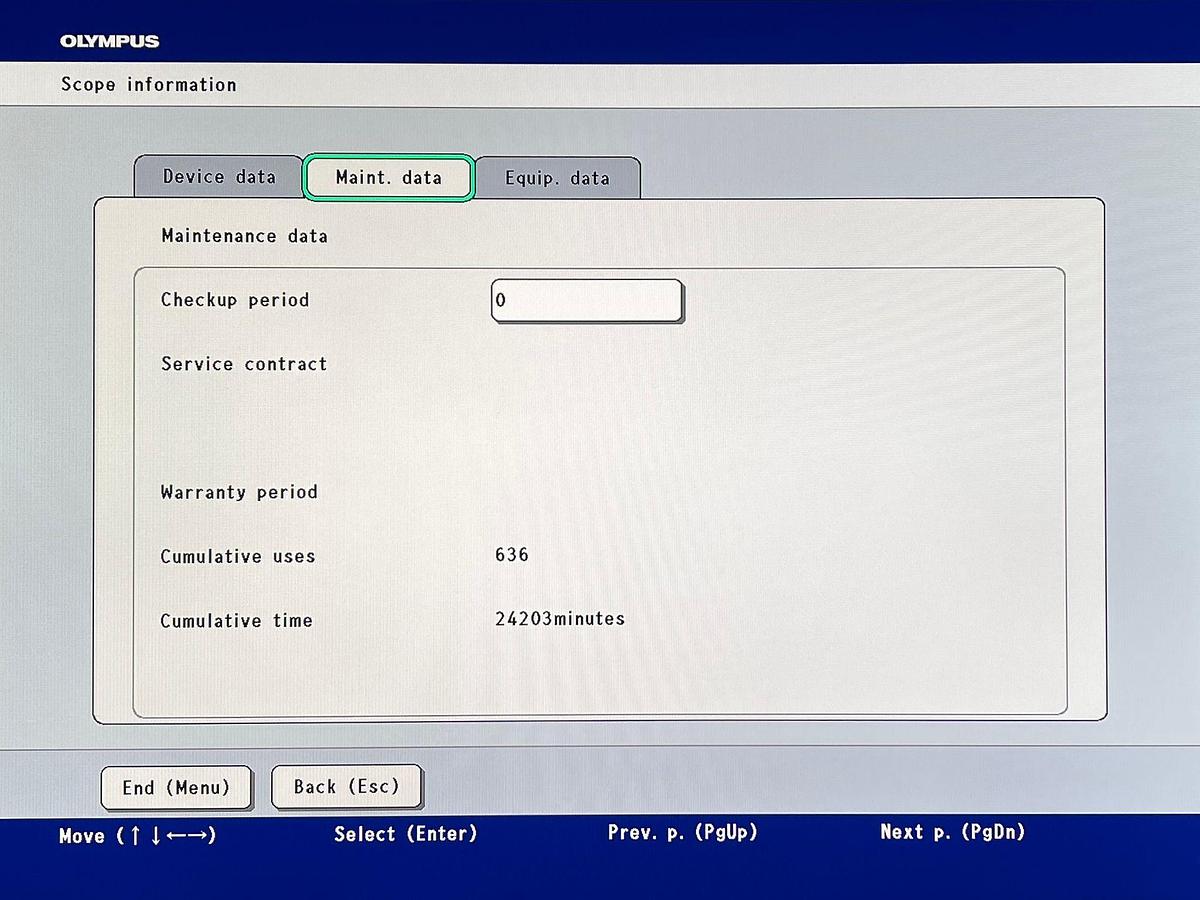Go to previous page via Prev. p. (PgUp)
1200x900 pixels.
click(x=683, y=832)
